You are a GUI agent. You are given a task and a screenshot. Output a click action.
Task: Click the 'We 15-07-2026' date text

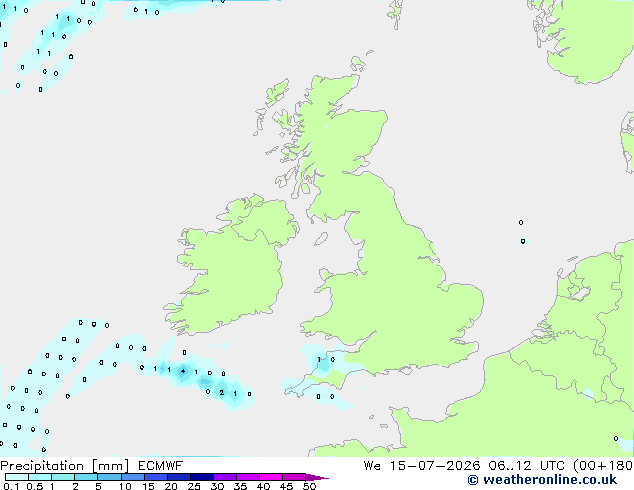coord(422,466)
